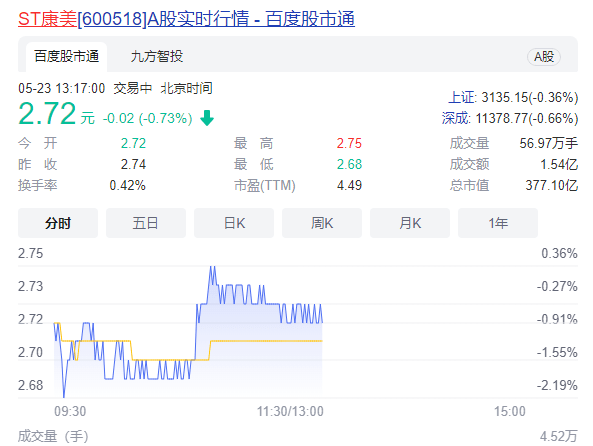This screenshot has height=446, width=593.
Task: Click the 最高 value 2.75
Action: coord(349,143)
